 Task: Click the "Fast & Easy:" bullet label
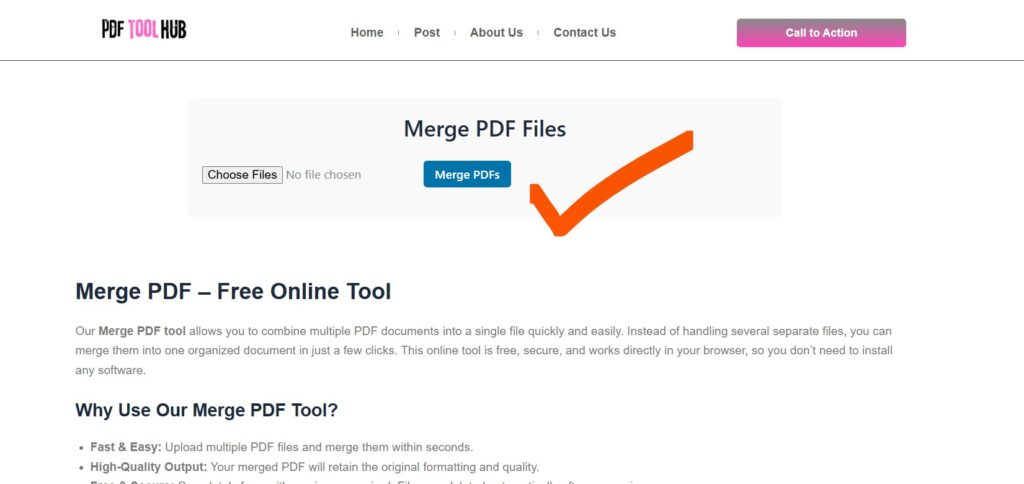pyautogui.click(x=126, y=447)
